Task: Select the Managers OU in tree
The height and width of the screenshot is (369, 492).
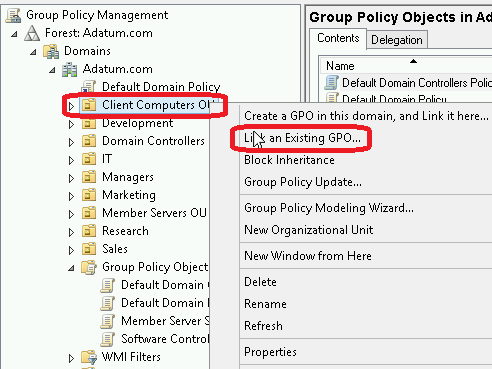Action: [x=128, y=177]
